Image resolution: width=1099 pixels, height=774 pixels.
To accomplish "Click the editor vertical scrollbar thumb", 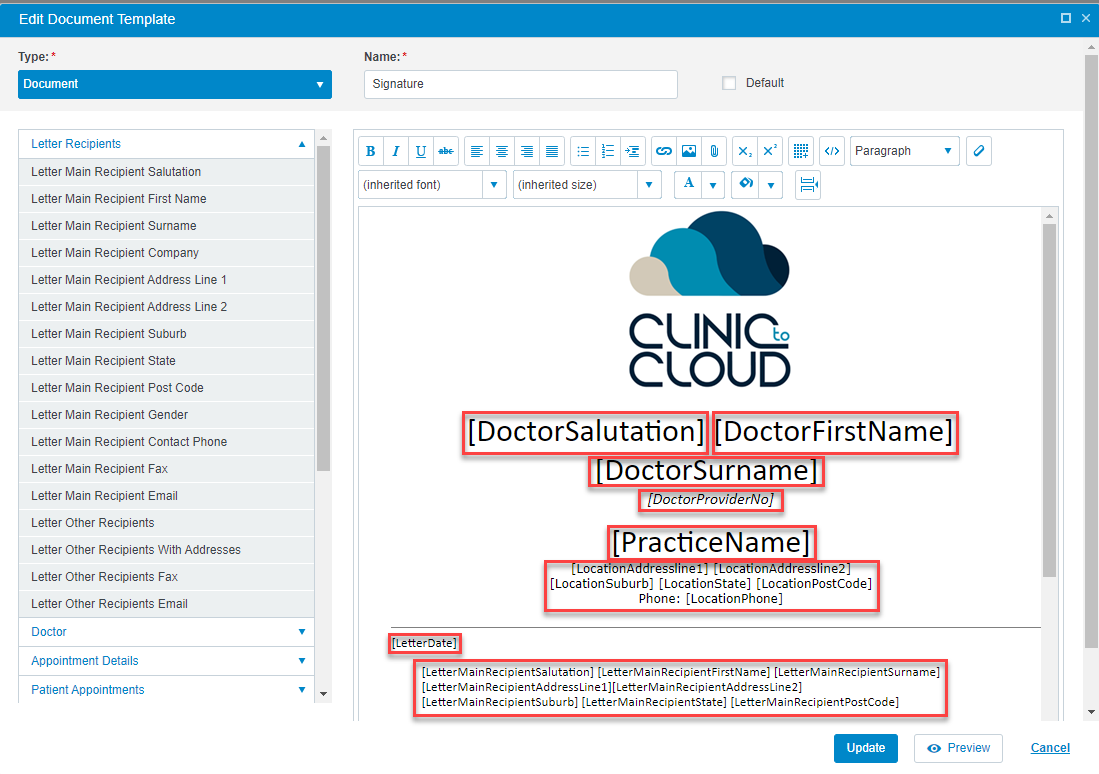I will coord(1049,400).
